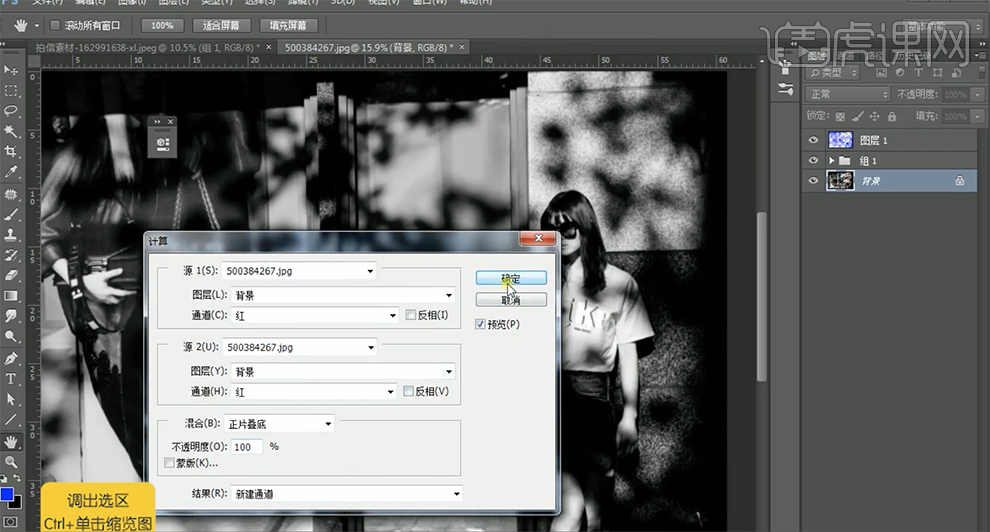The width and height of the screenshot is (990, 532).
Task: Toggle layer filtering switch on/off
Action: [981, 73]
